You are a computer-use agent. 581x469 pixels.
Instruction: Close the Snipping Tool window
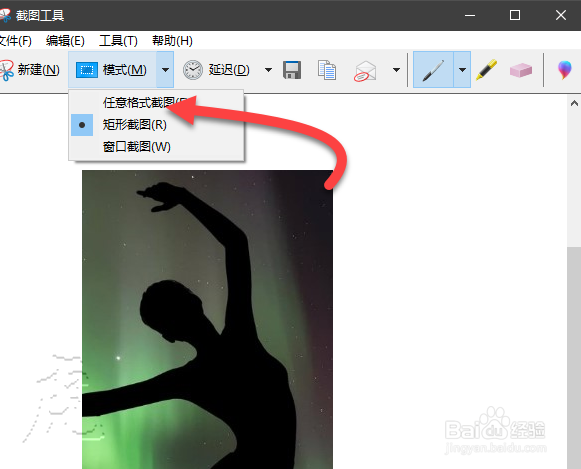click(x=561, y=15)
